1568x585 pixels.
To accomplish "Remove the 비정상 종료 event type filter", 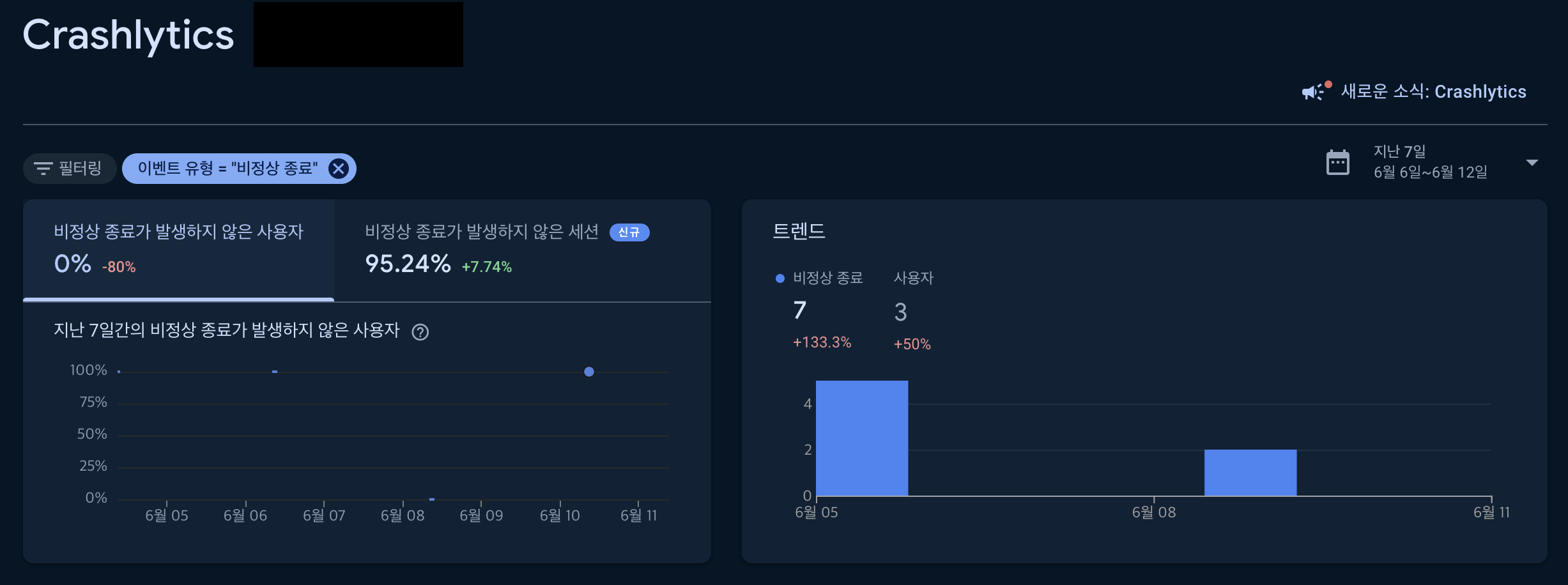I will [x=339, y=168].
